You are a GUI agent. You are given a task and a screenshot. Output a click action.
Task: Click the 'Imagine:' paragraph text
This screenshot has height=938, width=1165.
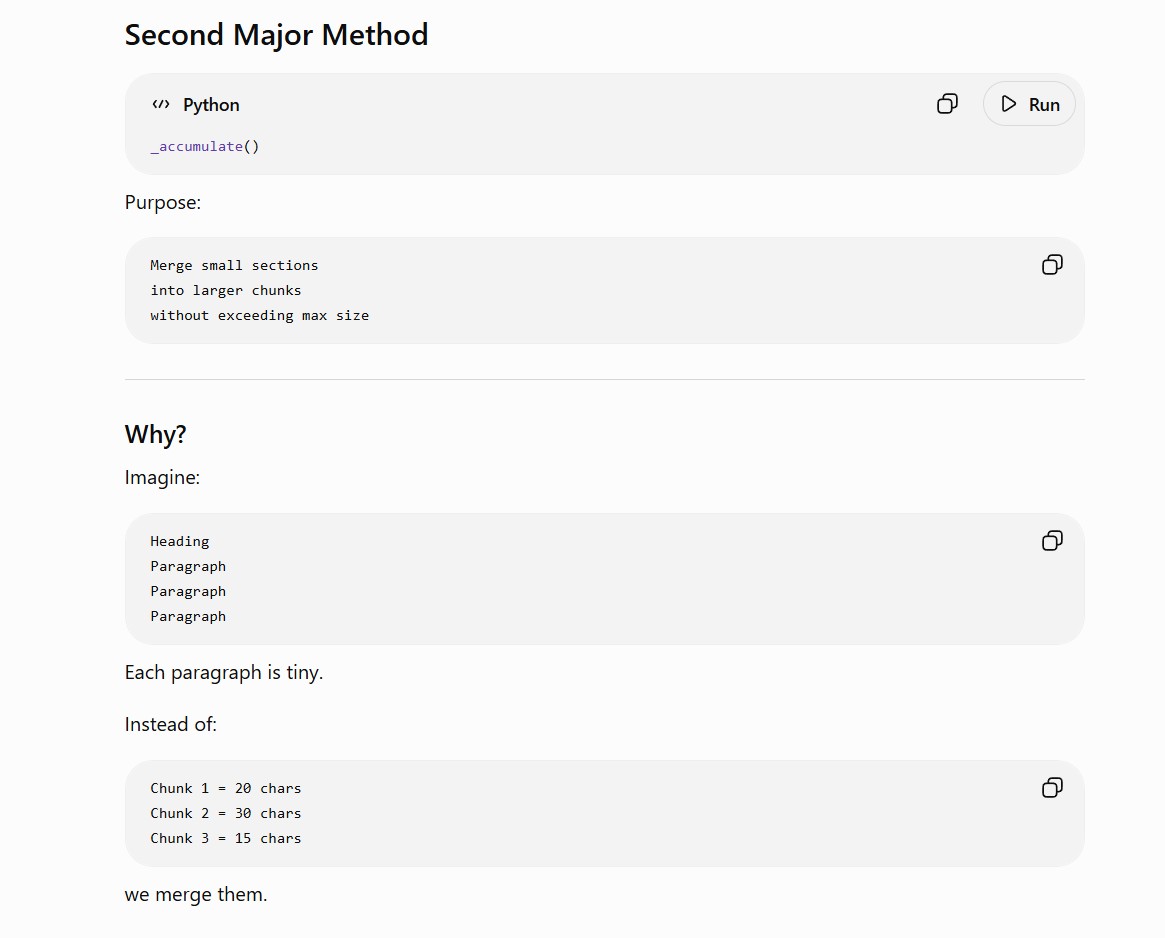pyautogui.click(x=162, y=477)
